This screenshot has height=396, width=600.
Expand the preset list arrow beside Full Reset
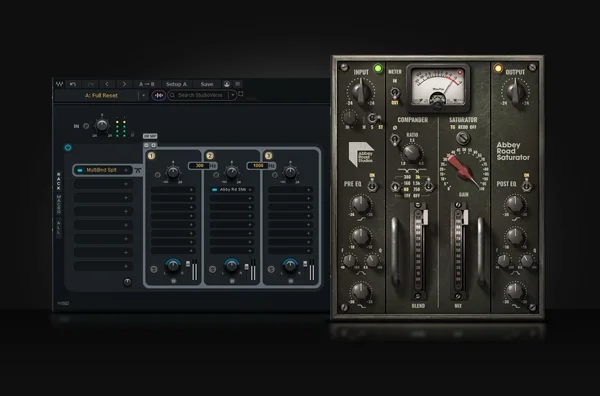pos(143,95)
